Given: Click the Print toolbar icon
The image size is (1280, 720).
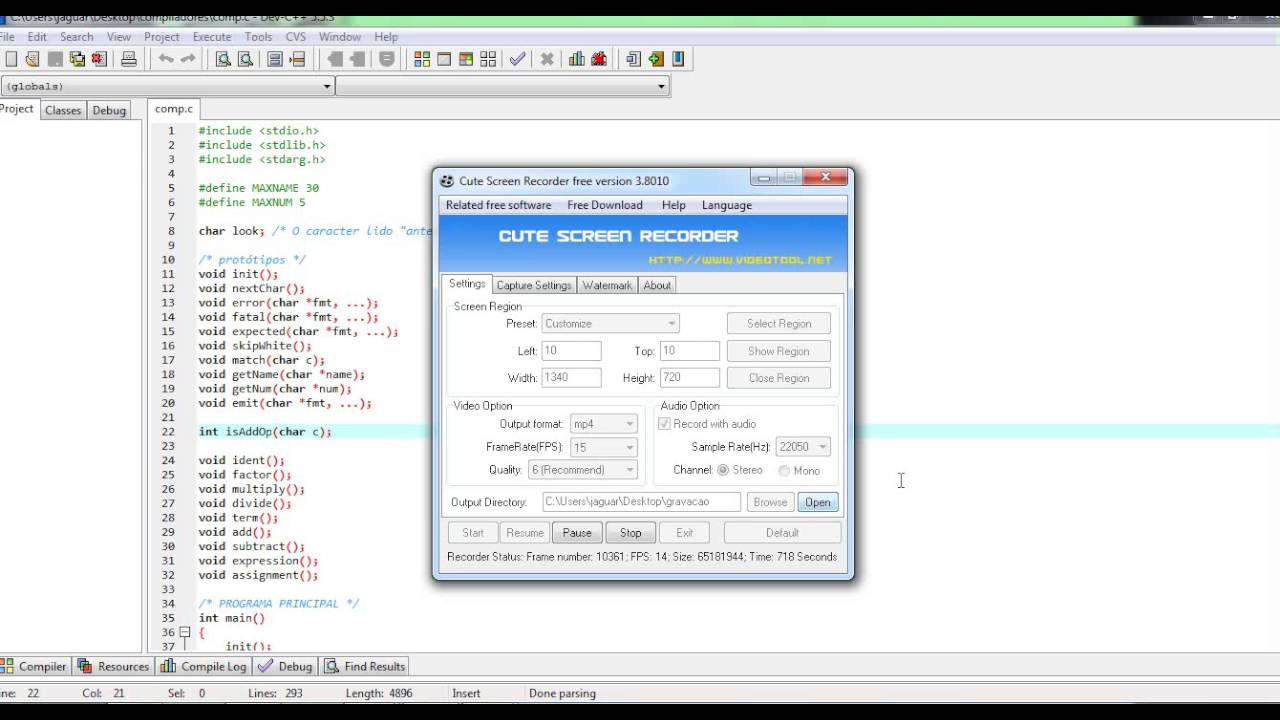Looking at the screenshot, I should (x=129, y=59).
